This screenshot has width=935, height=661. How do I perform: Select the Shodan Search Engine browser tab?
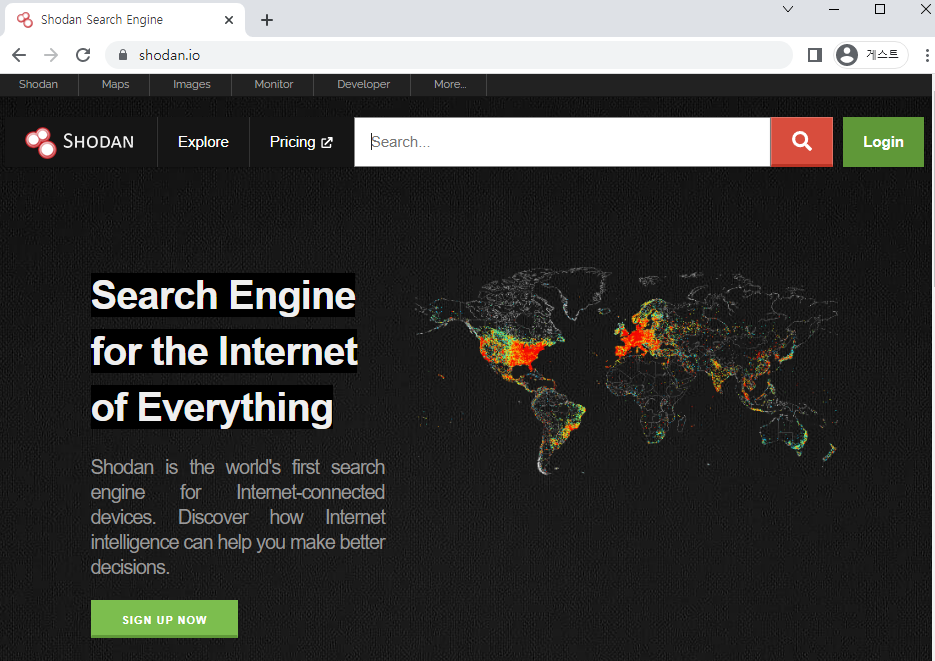point(125,20)
